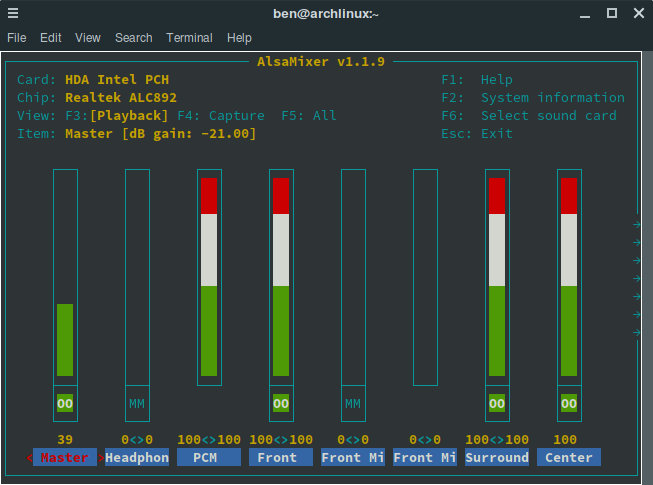Toggle MM mute indicator under first Front Mi channel
Viewport: 653px width, 485px height.
(x=353, y=403)
